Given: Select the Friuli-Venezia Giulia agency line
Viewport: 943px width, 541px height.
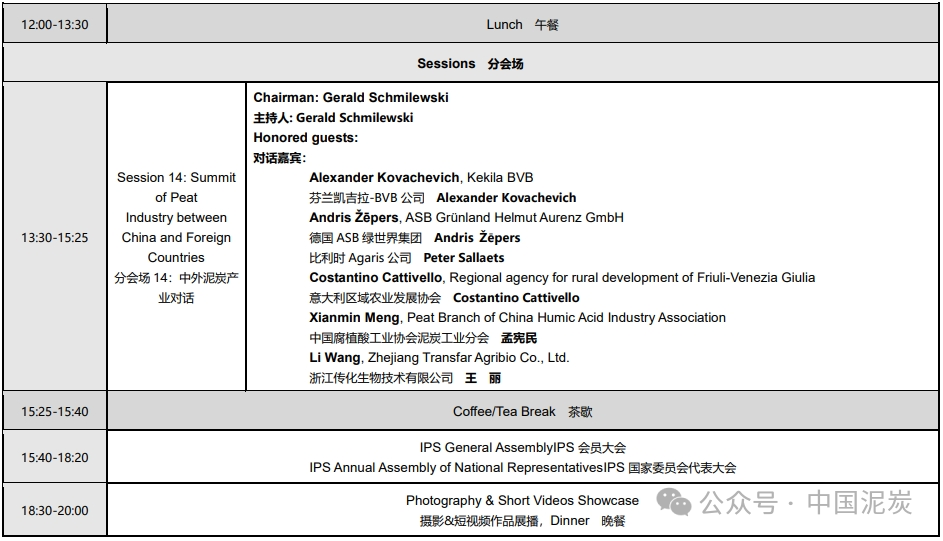Looking at the screenshot, I should pos(562,278).
